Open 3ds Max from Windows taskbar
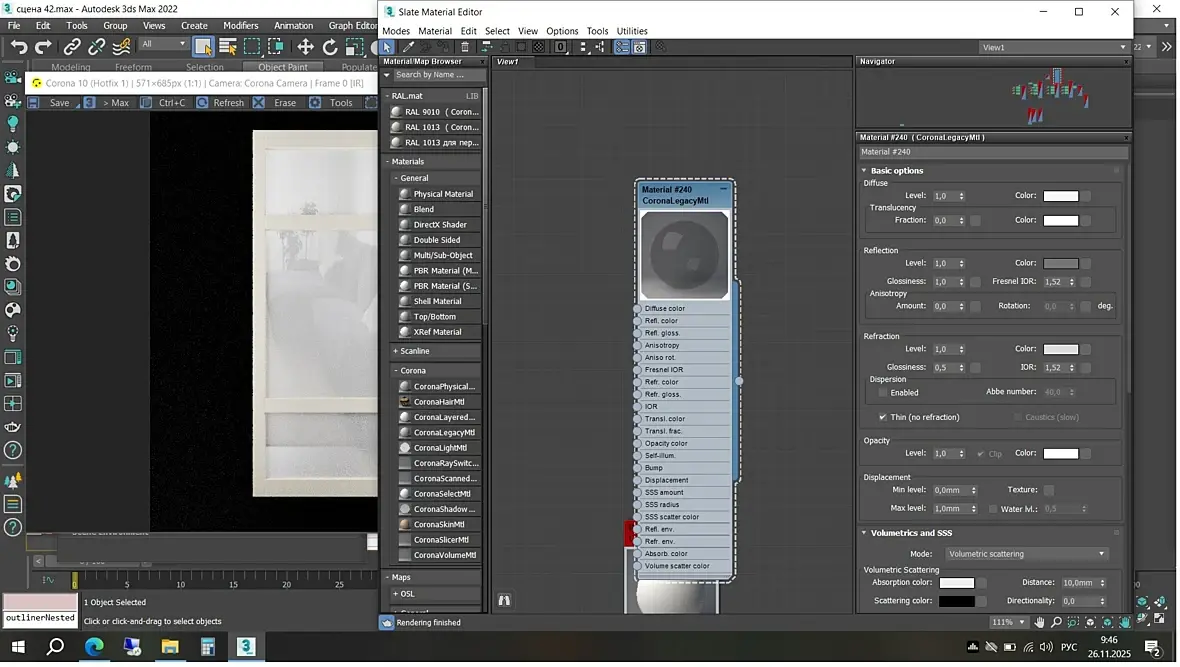Viewport: 1180px width, 667px height. pos(246,647)
